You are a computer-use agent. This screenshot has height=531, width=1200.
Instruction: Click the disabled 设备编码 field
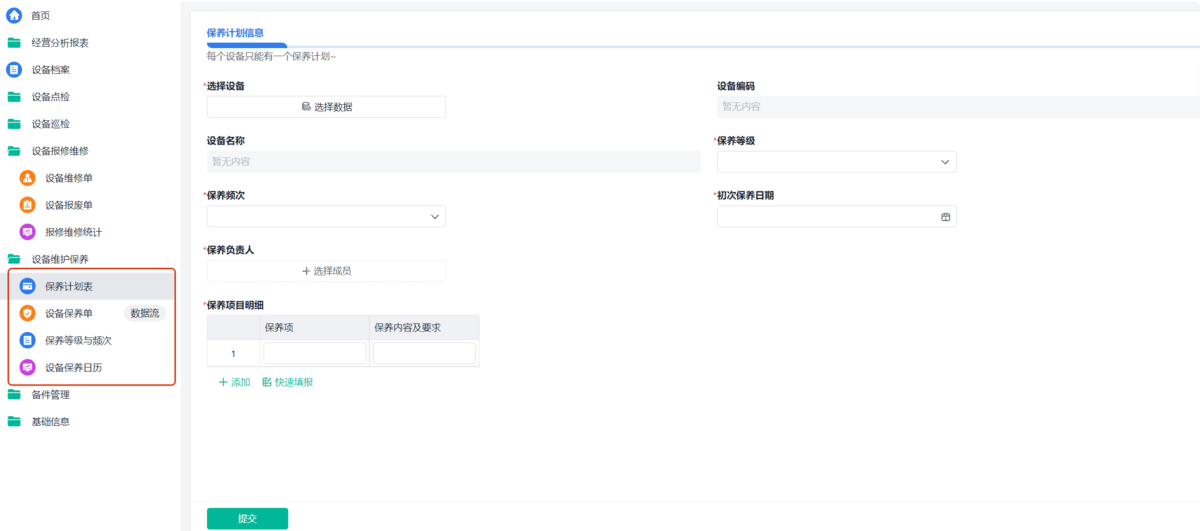coord(958,107)
